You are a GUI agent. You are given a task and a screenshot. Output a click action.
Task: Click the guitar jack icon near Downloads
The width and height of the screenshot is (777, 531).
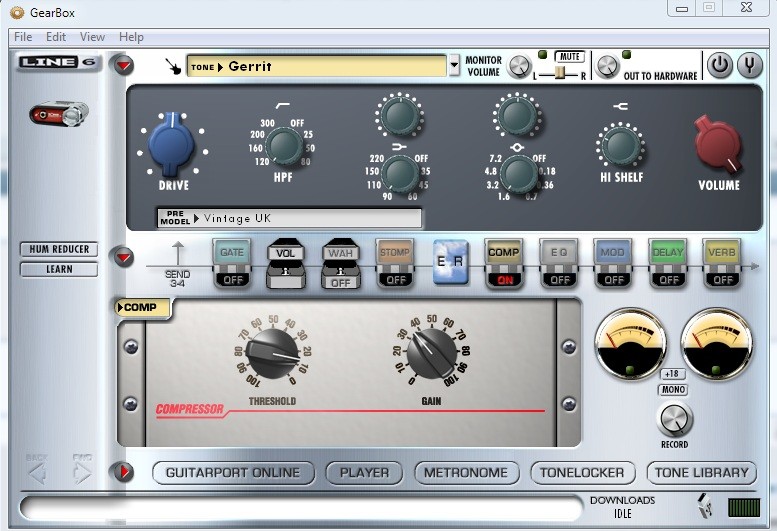(705, 505)
